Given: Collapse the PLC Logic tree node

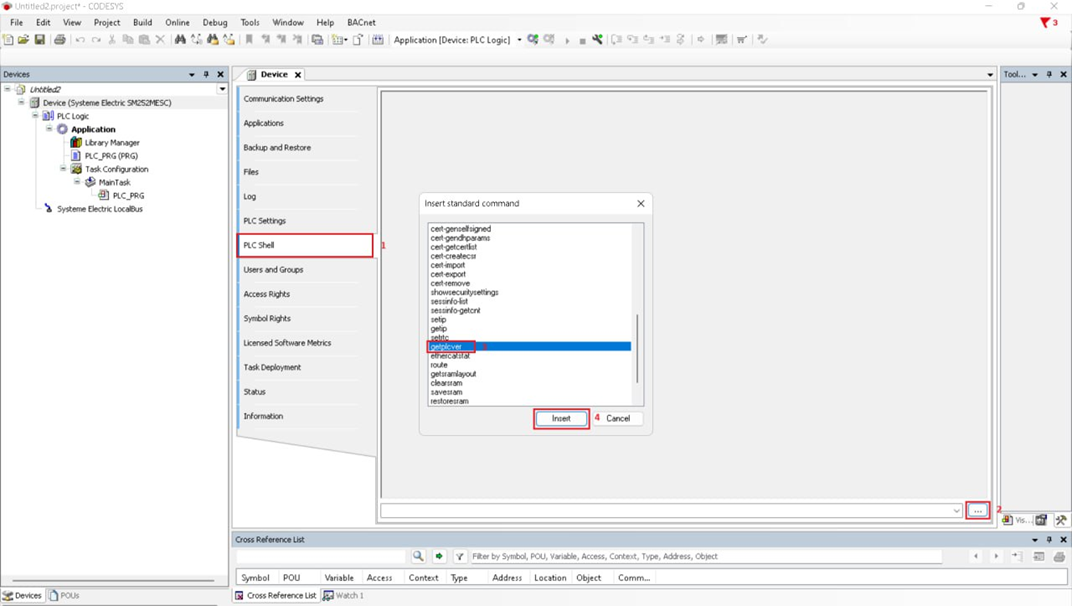Looking at the screenshot, I should pos(35,116).
